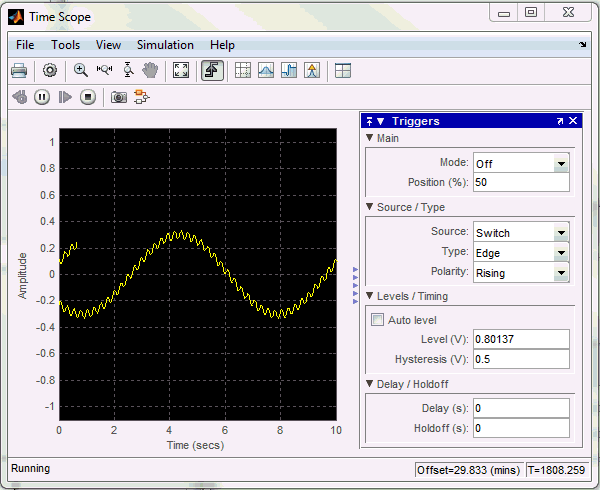
Task: Open the Cursor Measurements tool
Action: pyautogui.click(x=241, y=70)
